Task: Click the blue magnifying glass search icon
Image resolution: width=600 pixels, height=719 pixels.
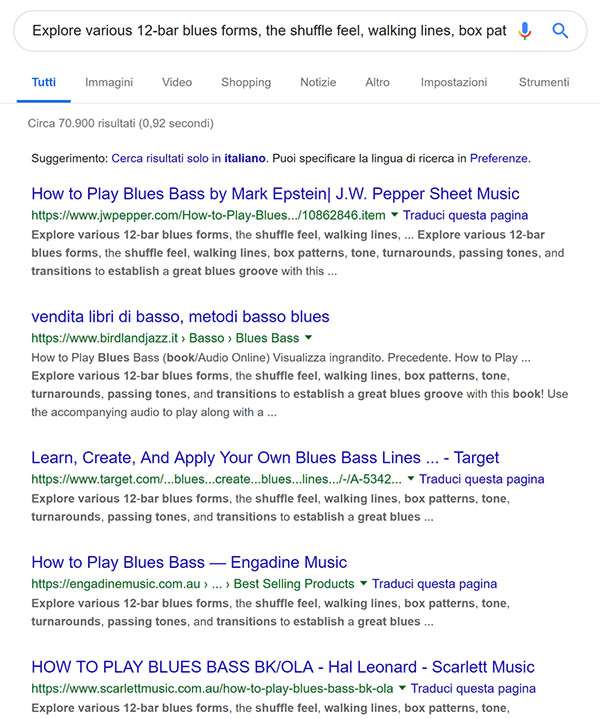Action: [x=560, y=31]
